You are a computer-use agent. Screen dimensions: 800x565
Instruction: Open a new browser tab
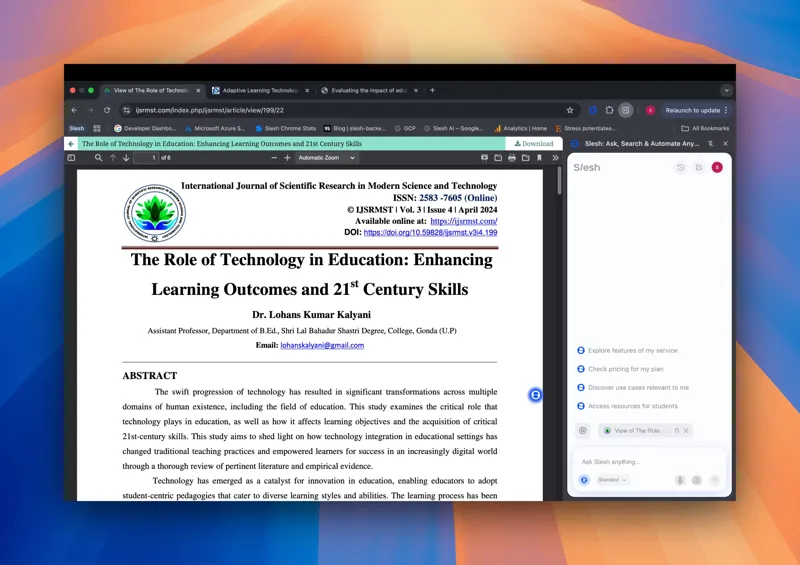[432, 90]
